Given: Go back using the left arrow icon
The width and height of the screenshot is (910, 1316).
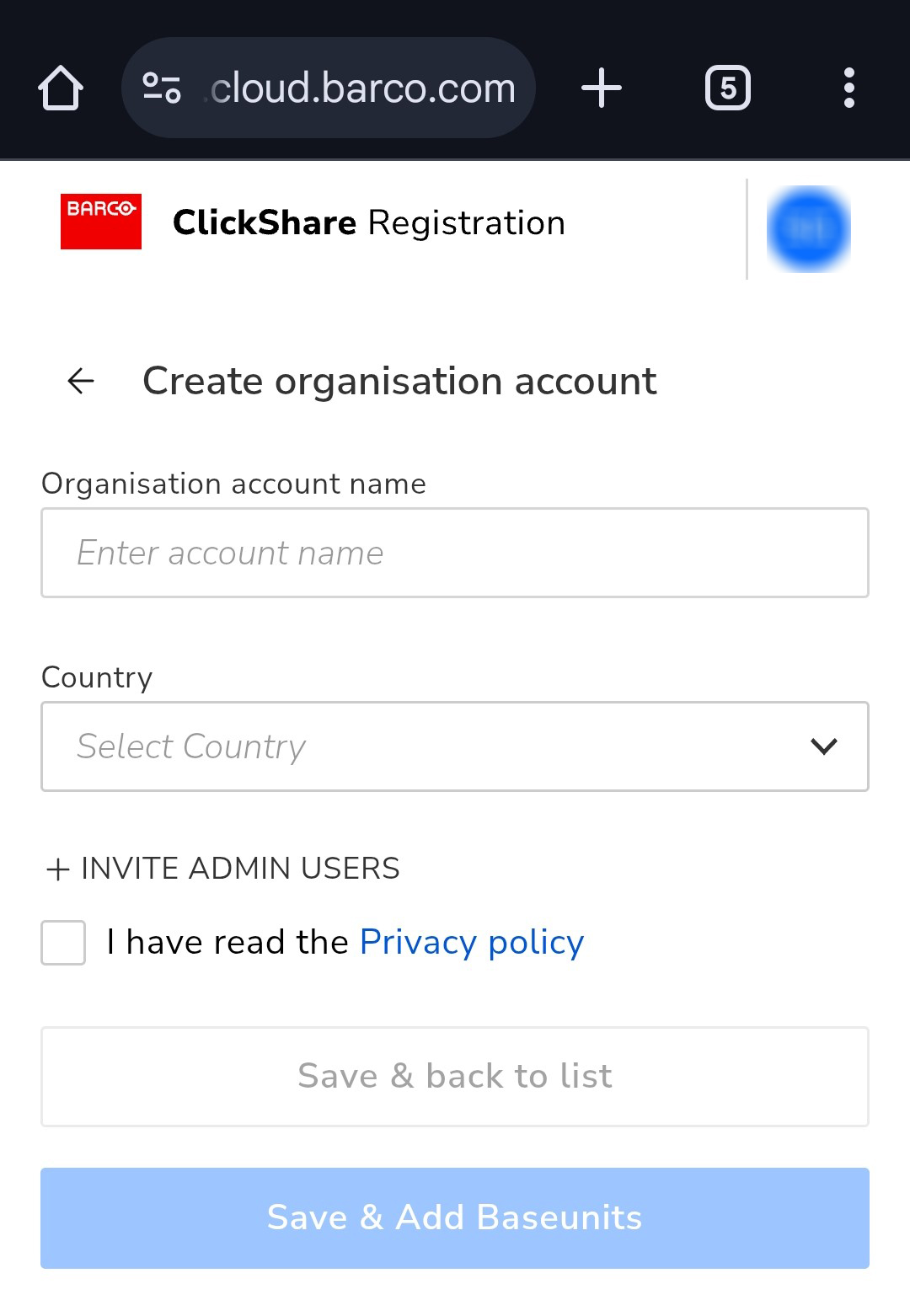Looking at the screenshot, I should point(81,381).
